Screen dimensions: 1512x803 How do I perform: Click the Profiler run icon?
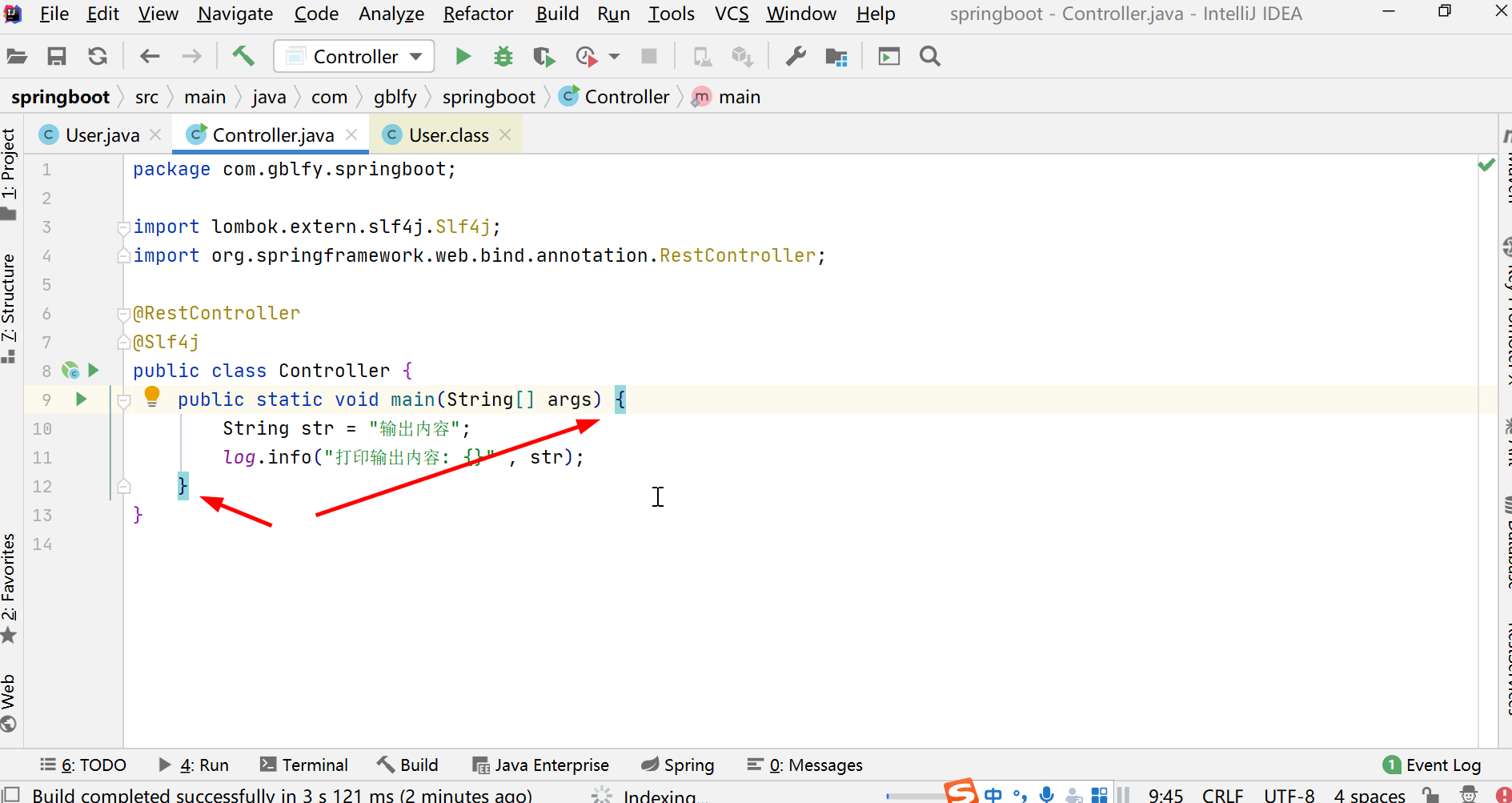point(587,56)
